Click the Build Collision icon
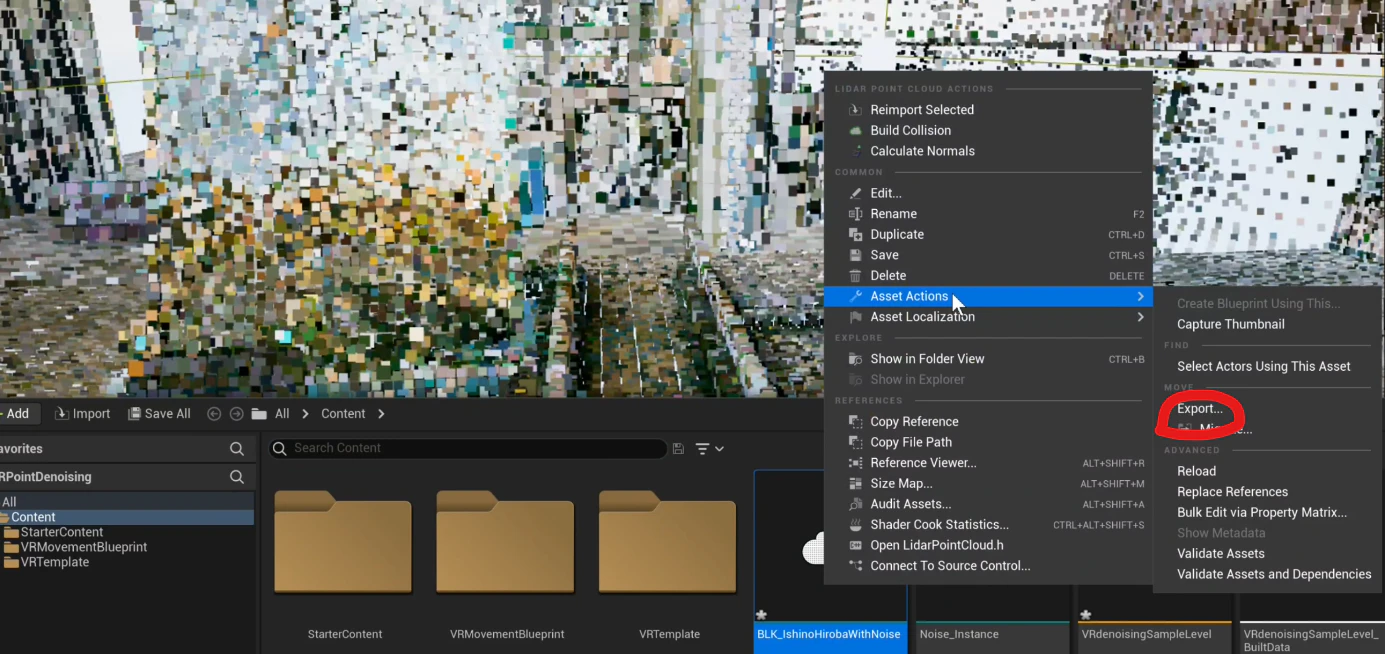Viewport: 1385px width, 654px height. (855, 131)
